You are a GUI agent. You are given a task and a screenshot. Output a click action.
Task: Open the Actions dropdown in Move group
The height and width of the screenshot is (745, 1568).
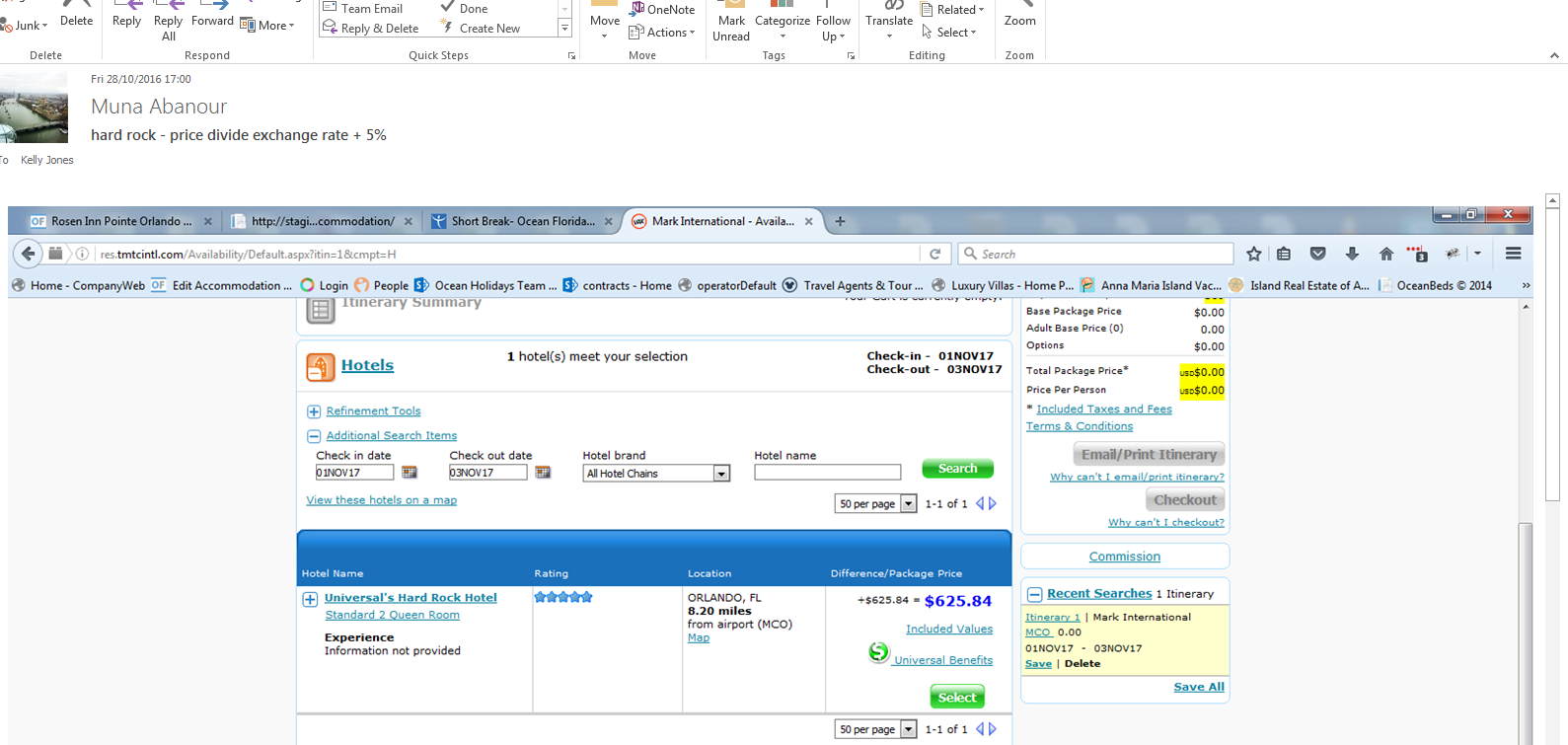click(662, 33)
